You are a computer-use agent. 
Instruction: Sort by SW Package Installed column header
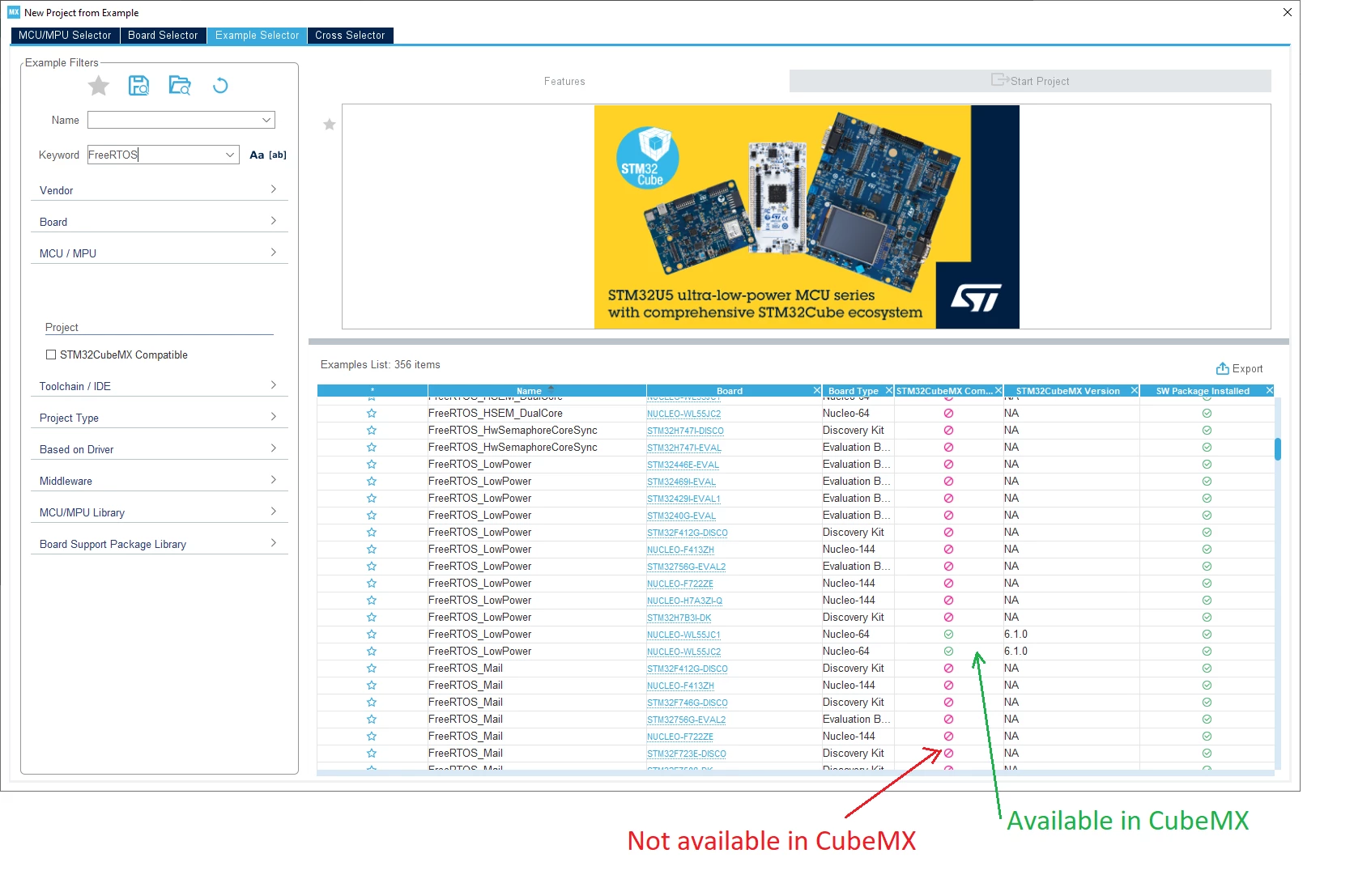point(1202,390)
